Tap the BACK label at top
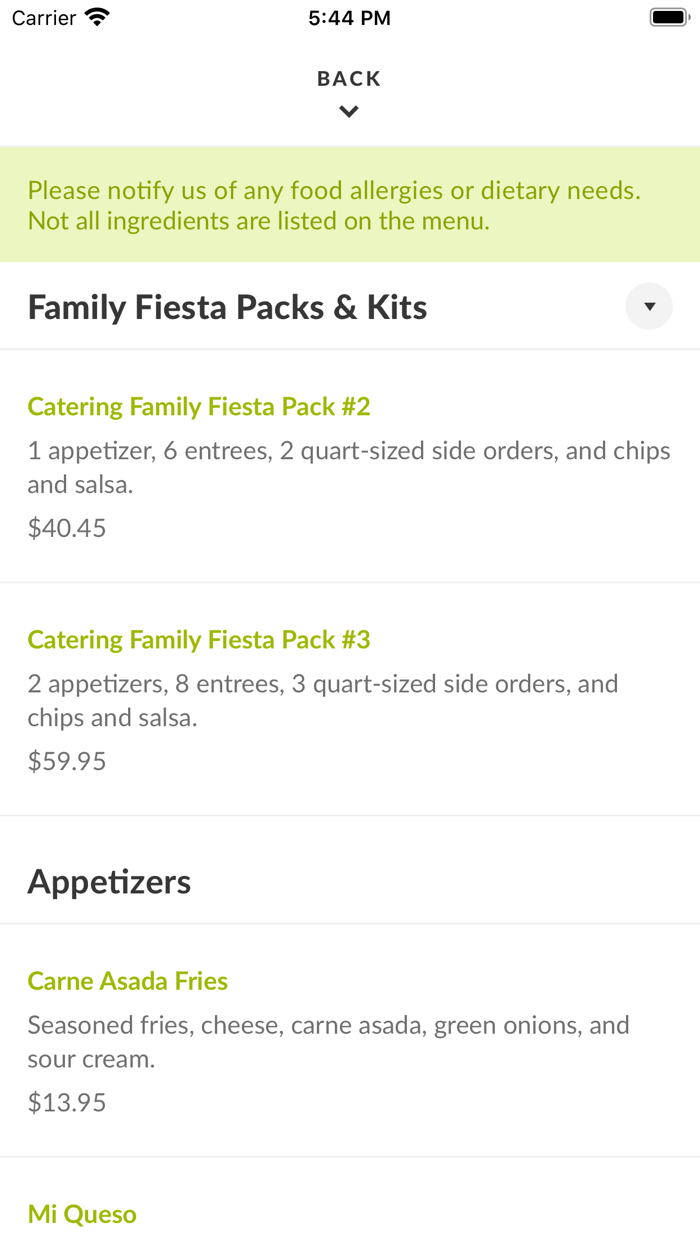 349,79
